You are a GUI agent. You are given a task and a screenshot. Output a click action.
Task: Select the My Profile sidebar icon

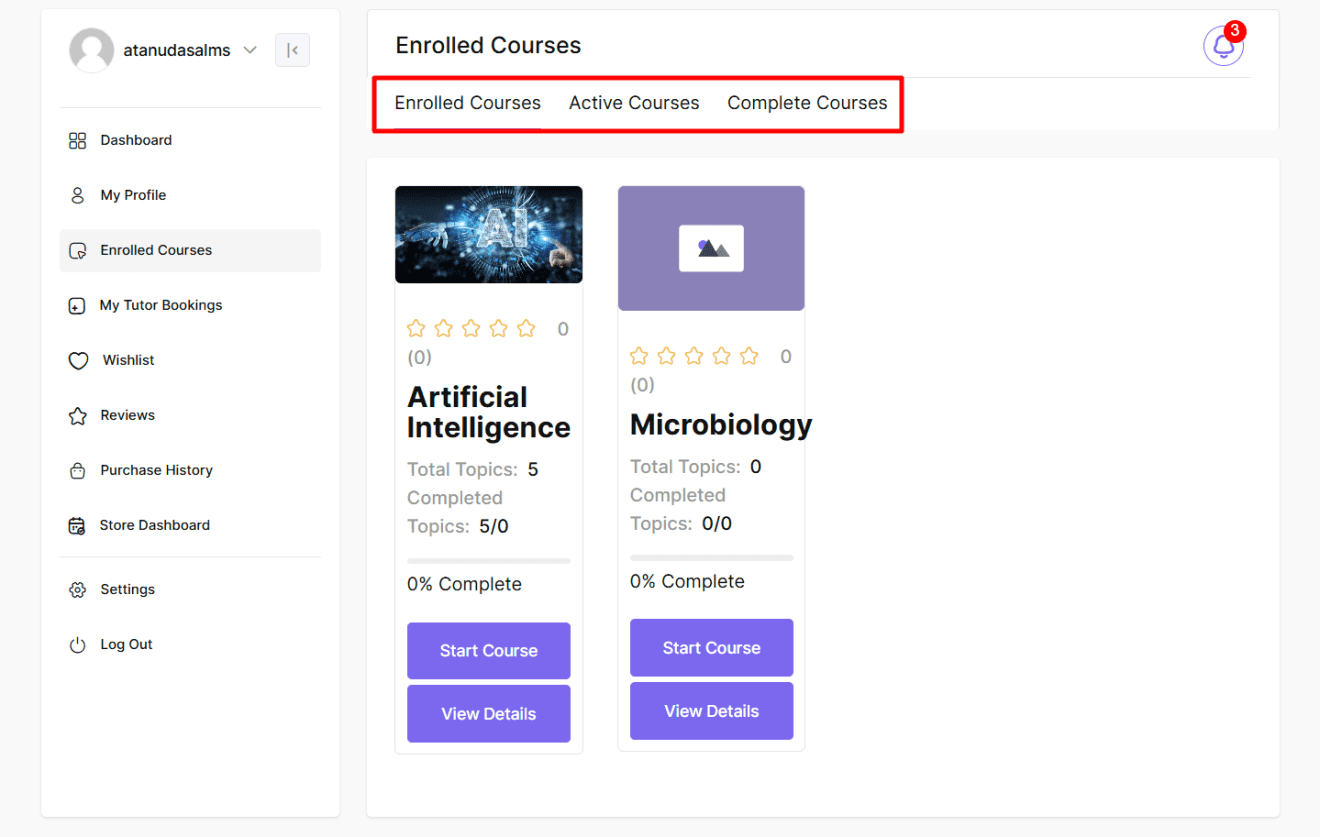pyautogui.click(x=78, y=195)
